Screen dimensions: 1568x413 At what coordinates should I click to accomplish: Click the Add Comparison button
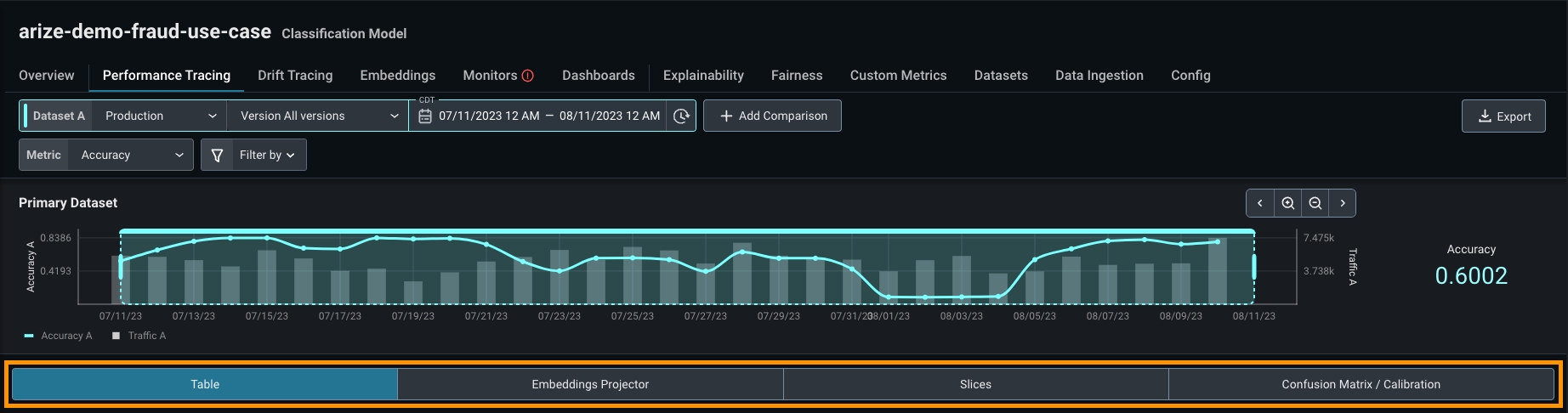(772, 116)
